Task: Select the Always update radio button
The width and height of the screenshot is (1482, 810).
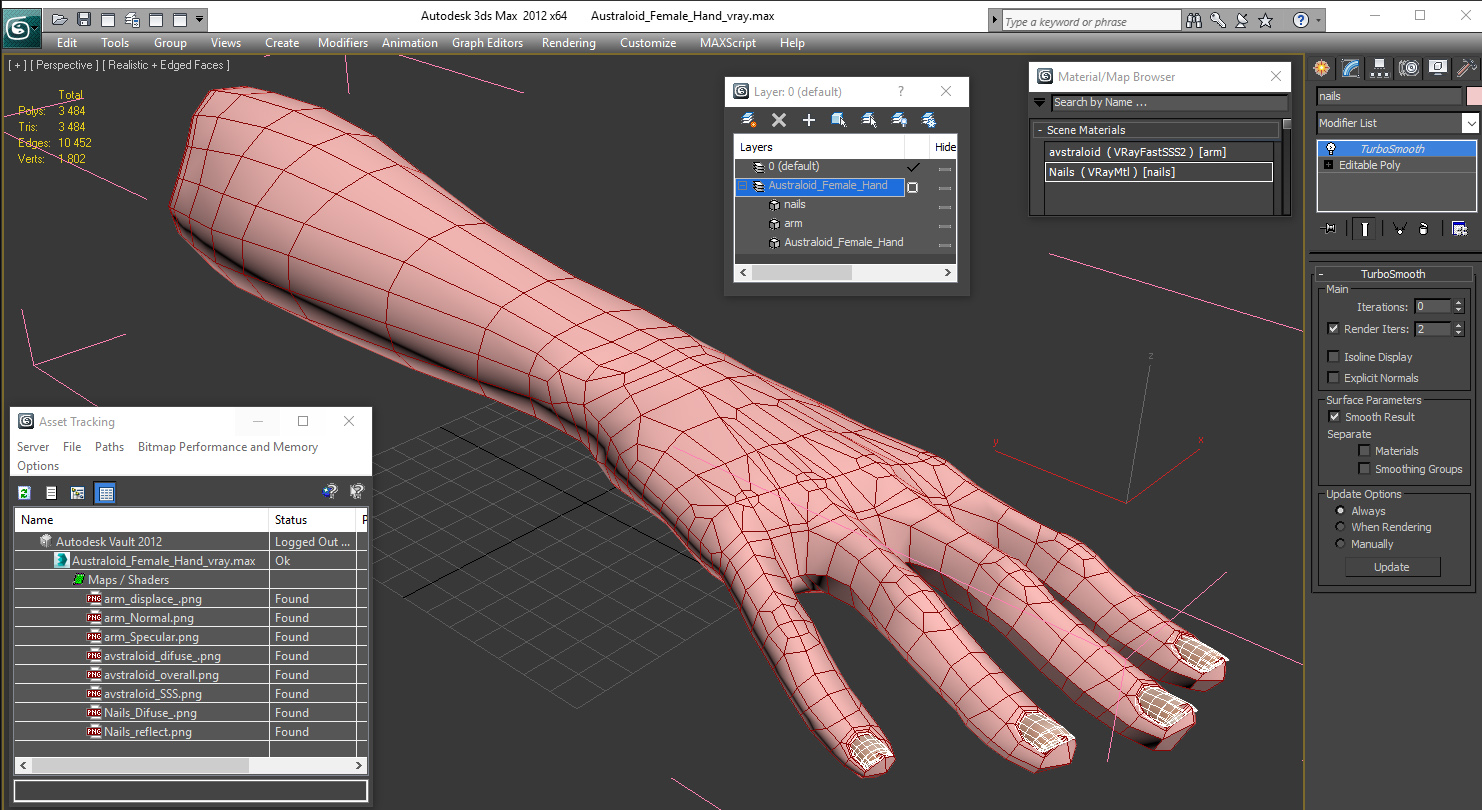Action: (1340, 511)
